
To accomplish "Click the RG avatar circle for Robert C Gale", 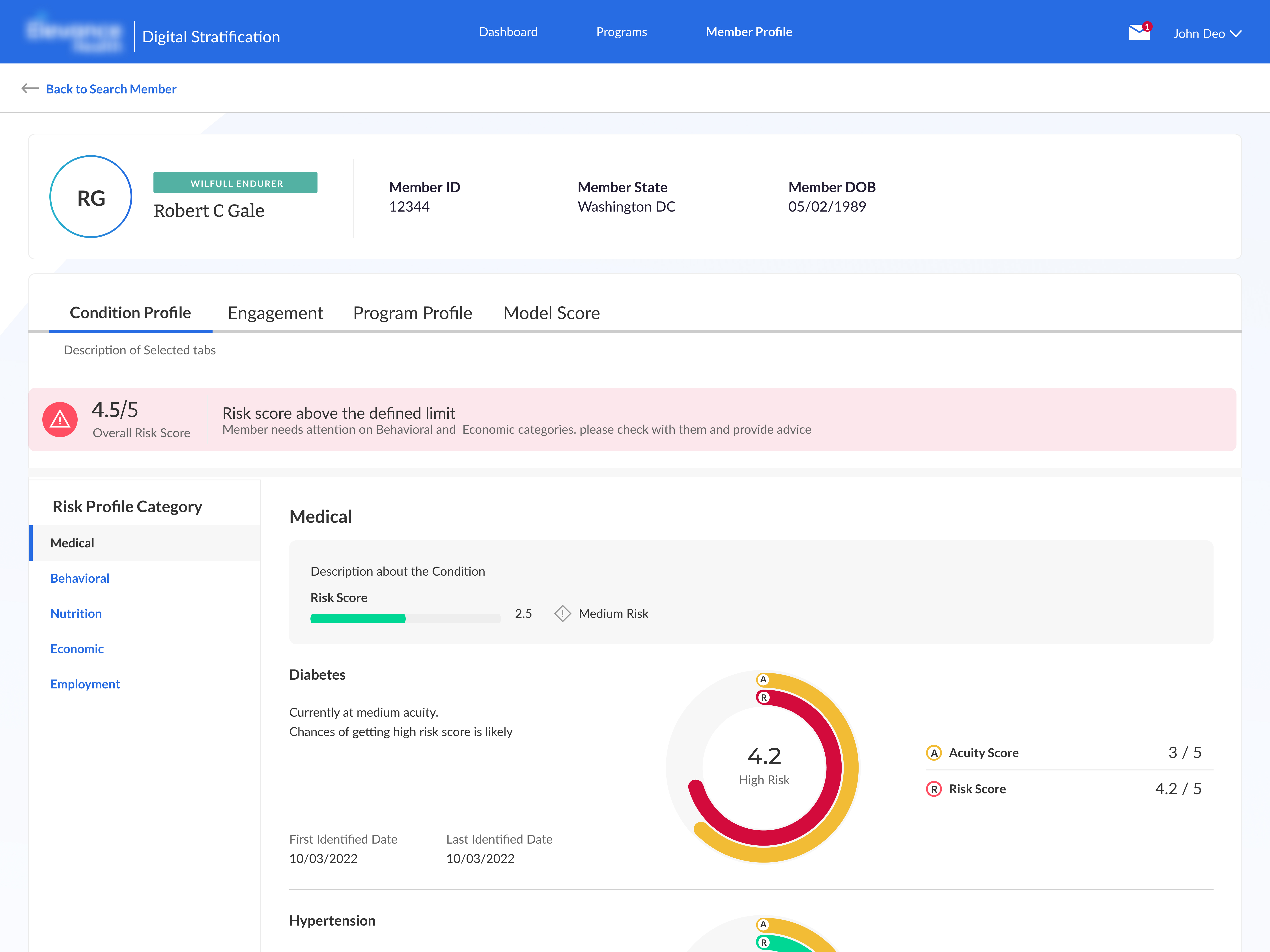I will pos(90,196).
